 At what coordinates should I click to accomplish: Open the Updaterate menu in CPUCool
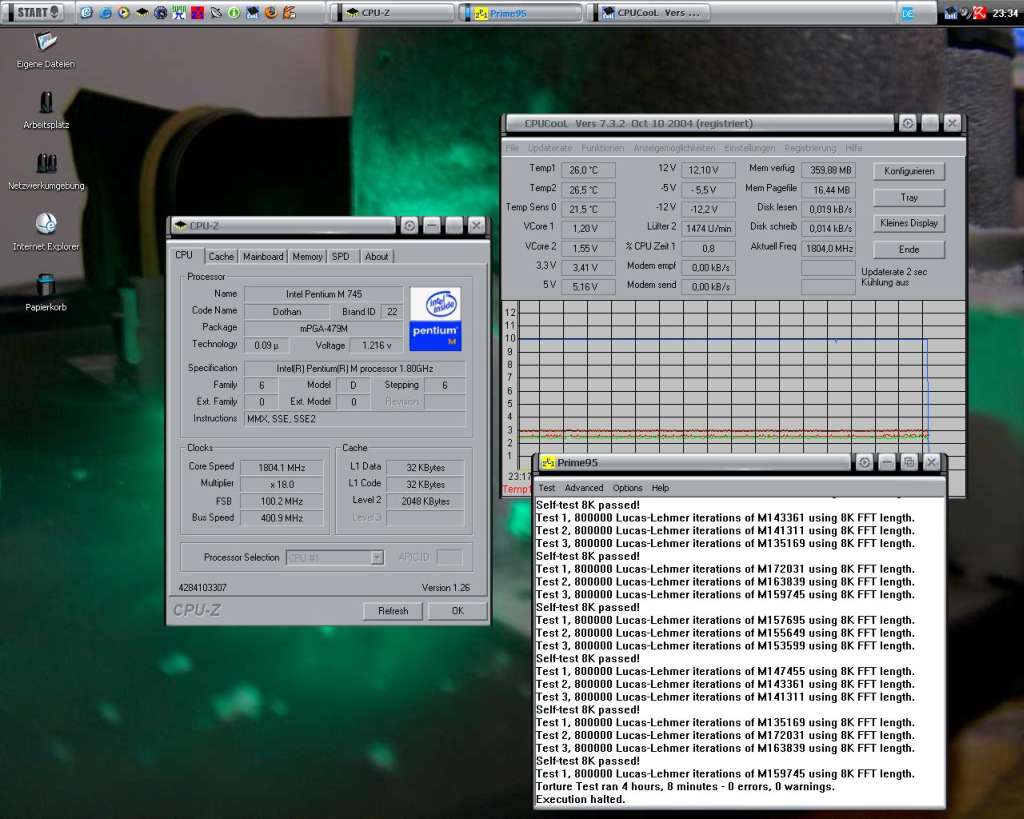[x=550, y=148]
